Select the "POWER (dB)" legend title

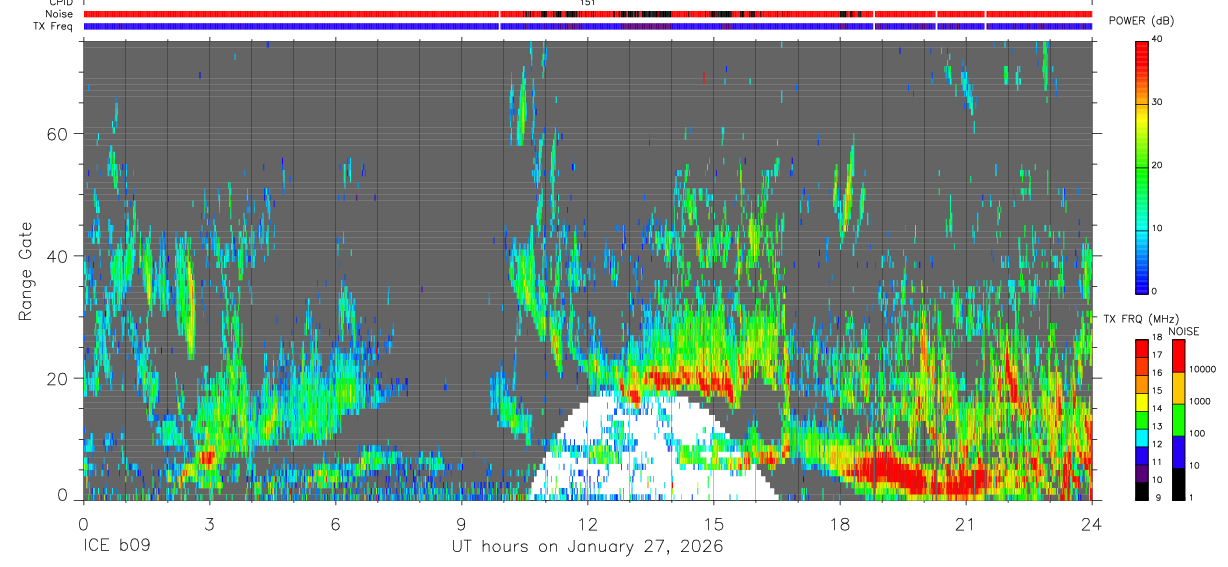click(1141, 21)
